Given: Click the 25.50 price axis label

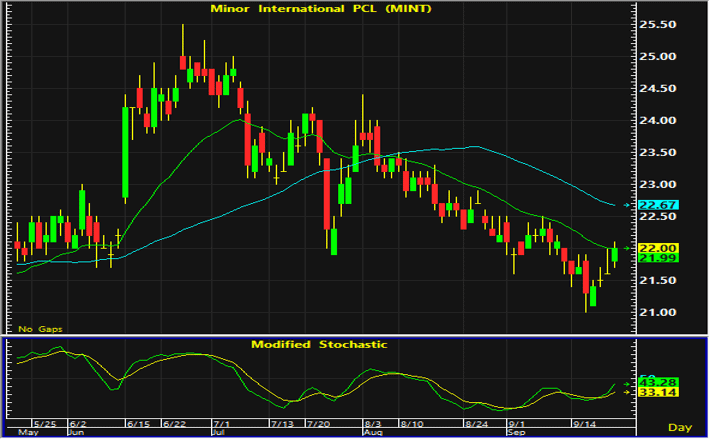Looking at the screenshot, I should 657,24.
